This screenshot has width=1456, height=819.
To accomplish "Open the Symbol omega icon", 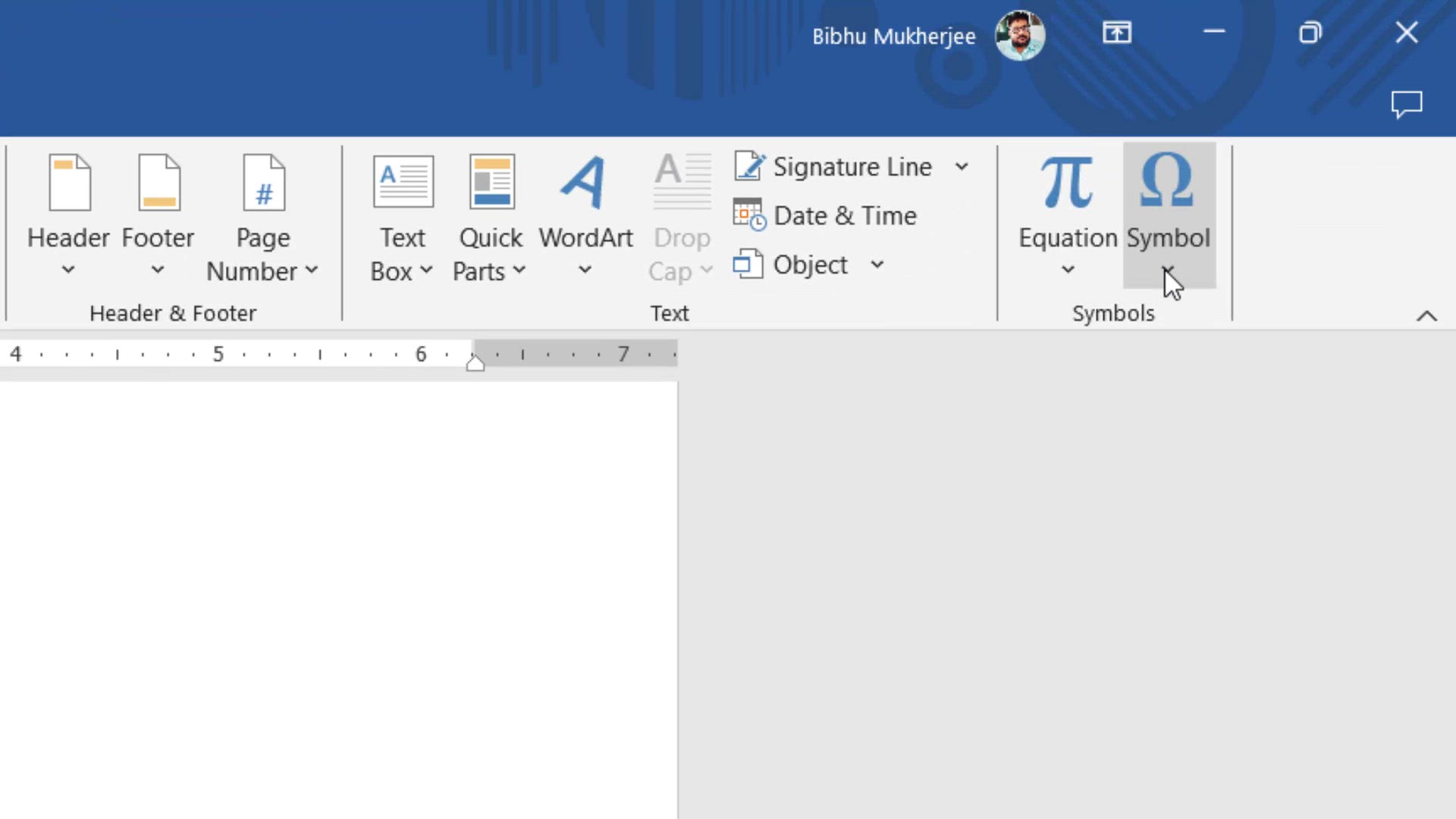I will [1167, 180].
